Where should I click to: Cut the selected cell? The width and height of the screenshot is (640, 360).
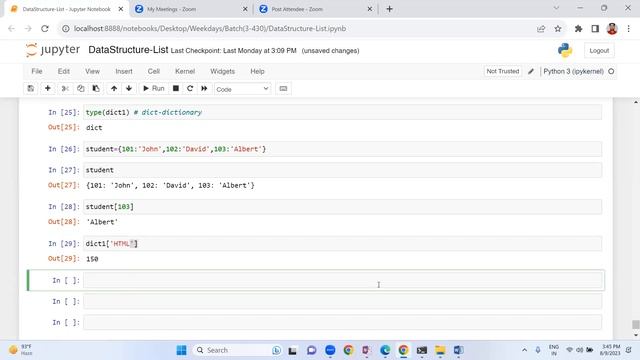65,89
